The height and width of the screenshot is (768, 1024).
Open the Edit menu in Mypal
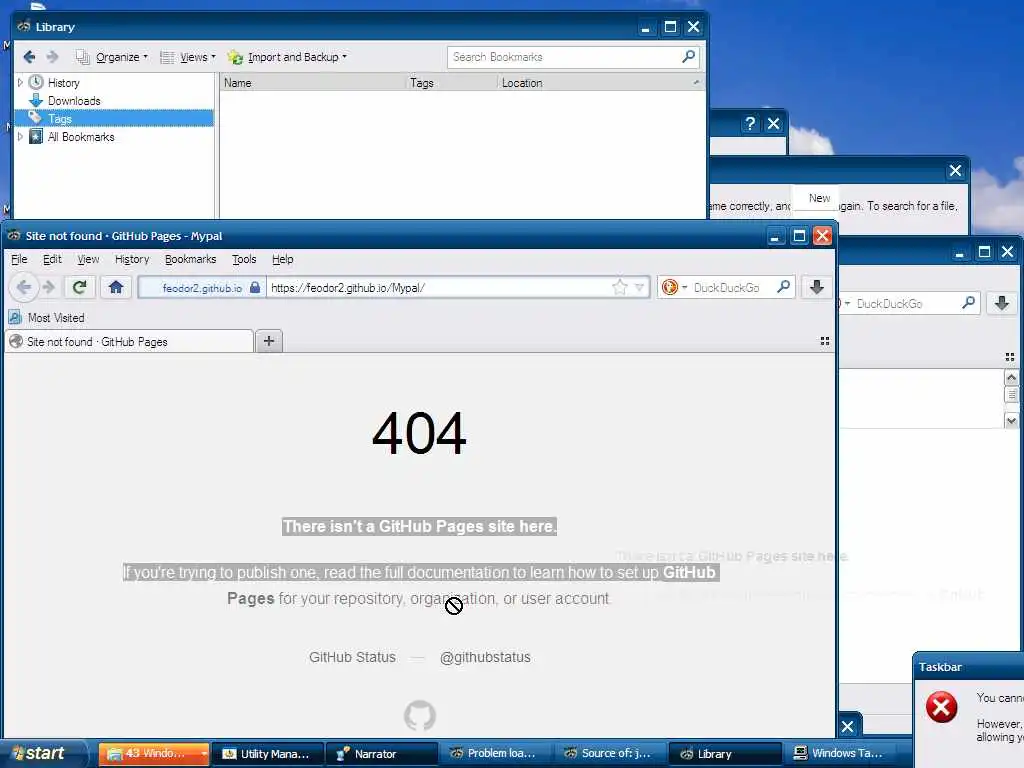(x=52, y=259)
